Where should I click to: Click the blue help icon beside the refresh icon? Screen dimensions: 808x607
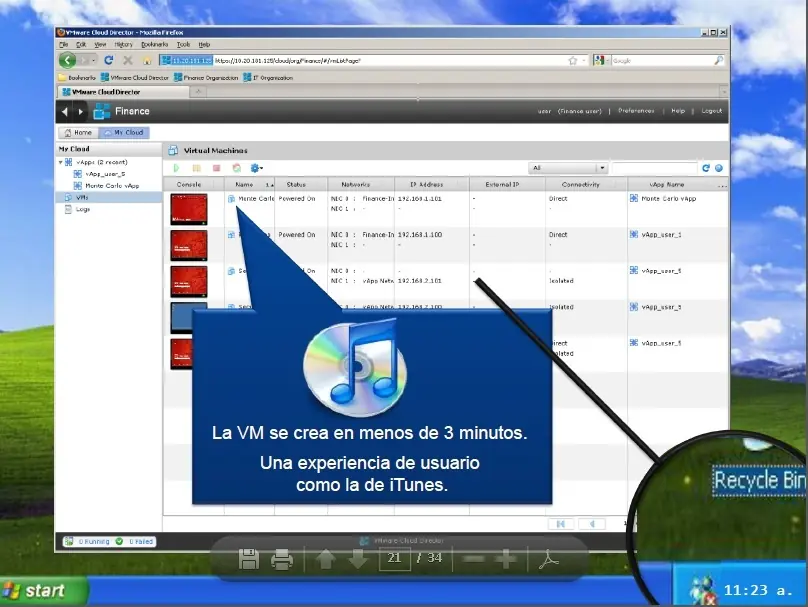click(719, 168)
